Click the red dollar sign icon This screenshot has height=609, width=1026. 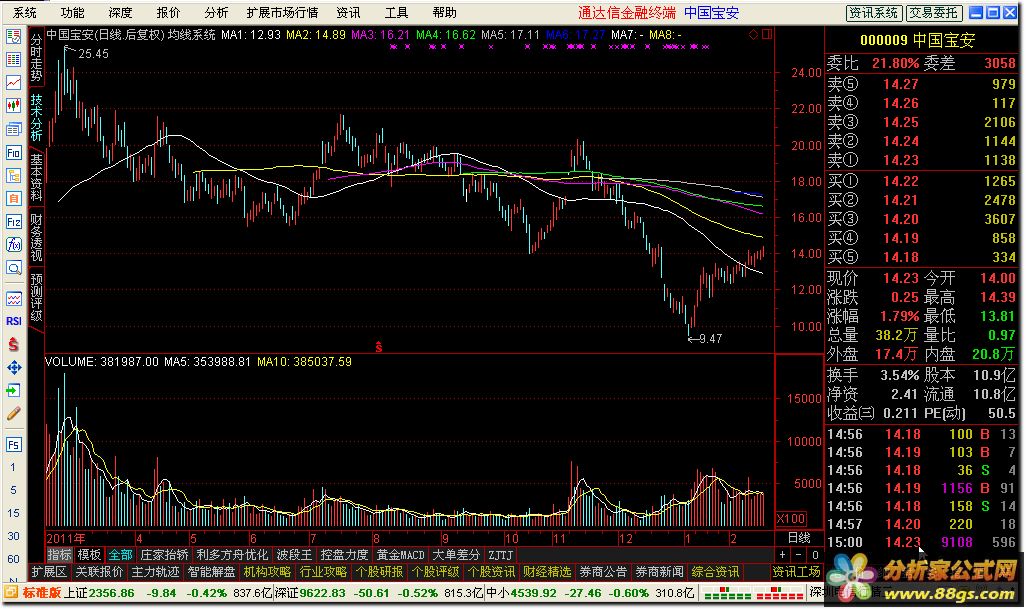(x=14, y=344)
